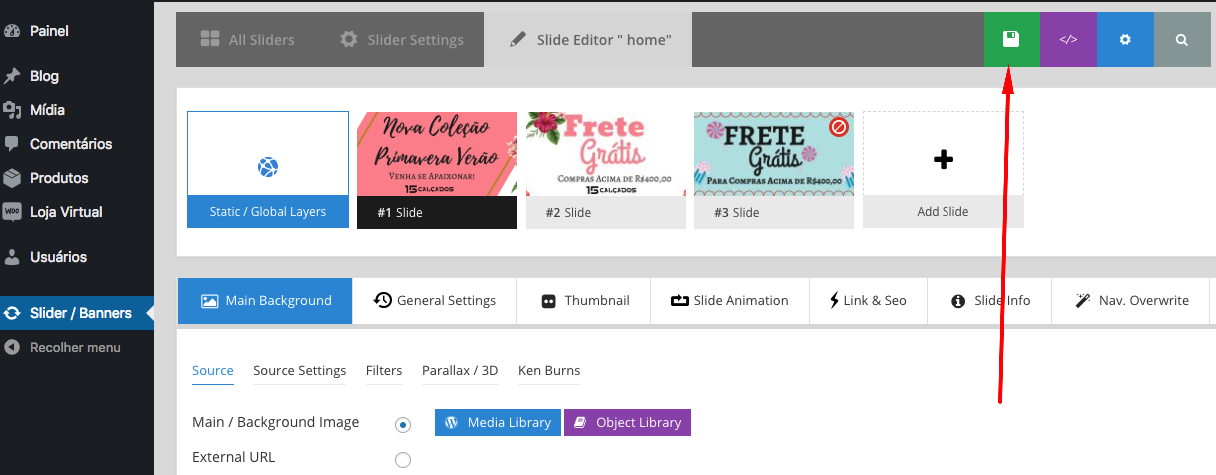
Task: Click the magnifier preview icon
Action: 1182,40
